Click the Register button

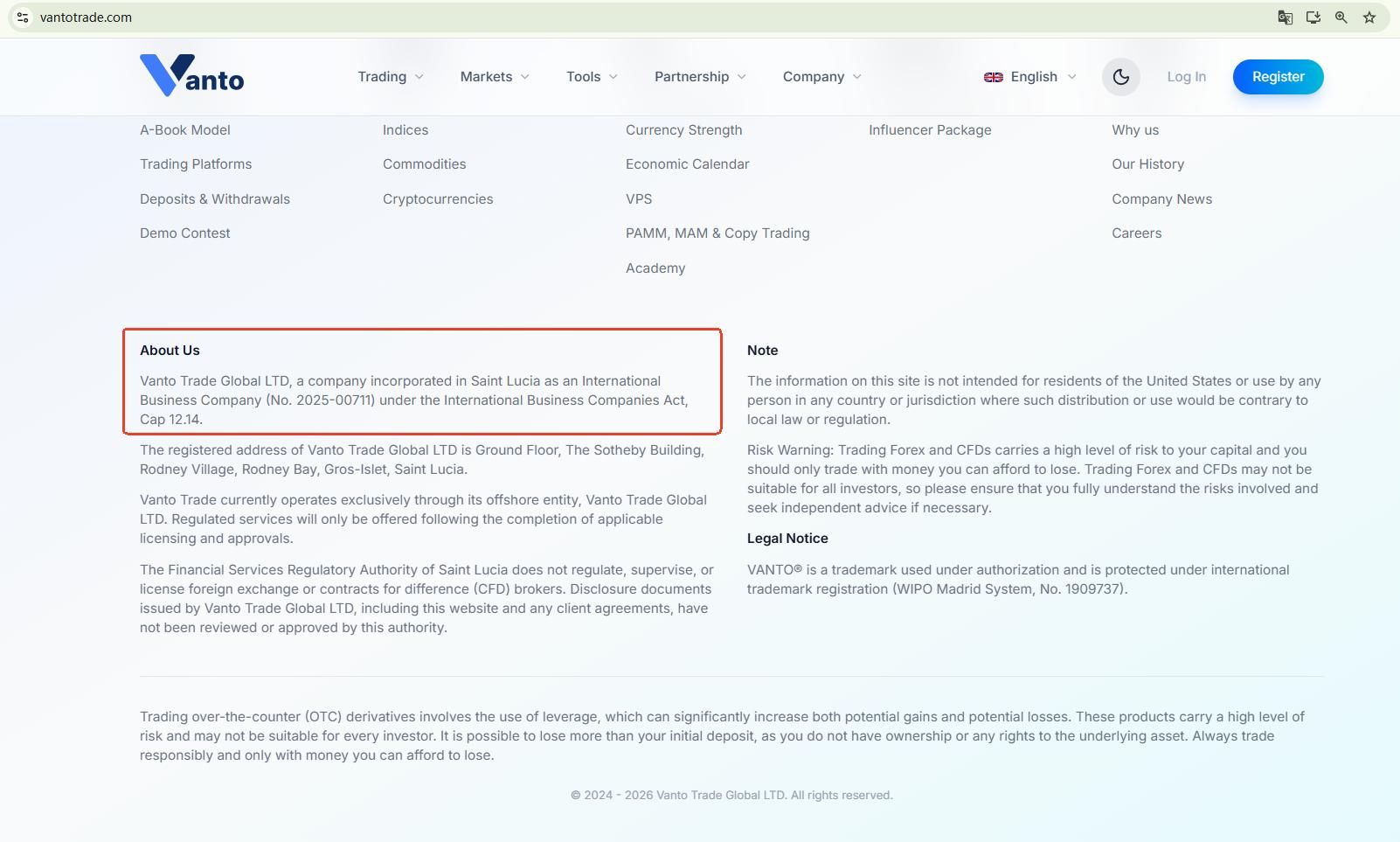tap(1278, 77)
